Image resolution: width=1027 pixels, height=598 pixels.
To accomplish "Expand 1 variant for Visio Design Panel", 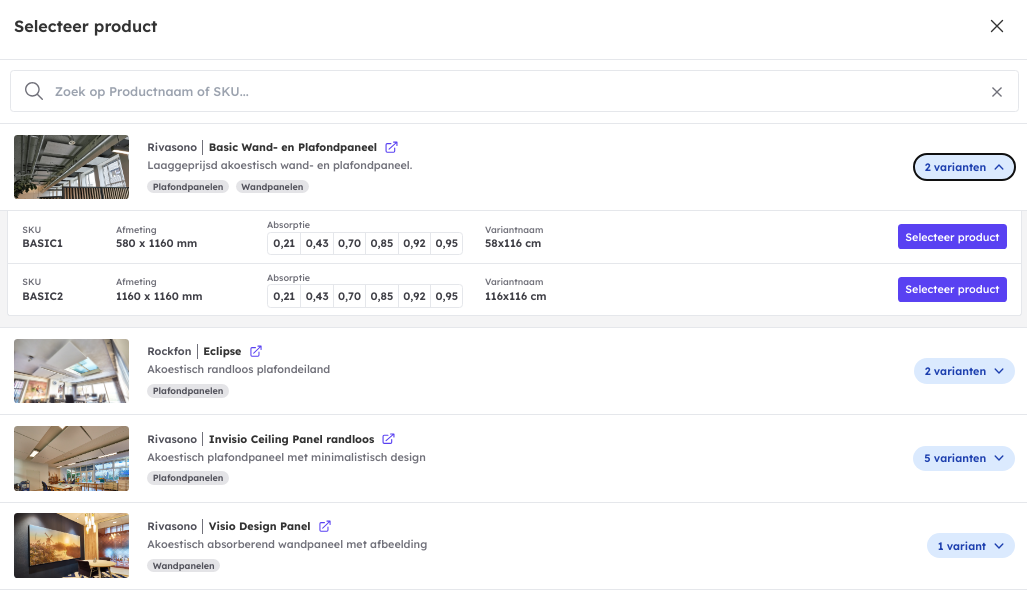I will coord(970,546).
